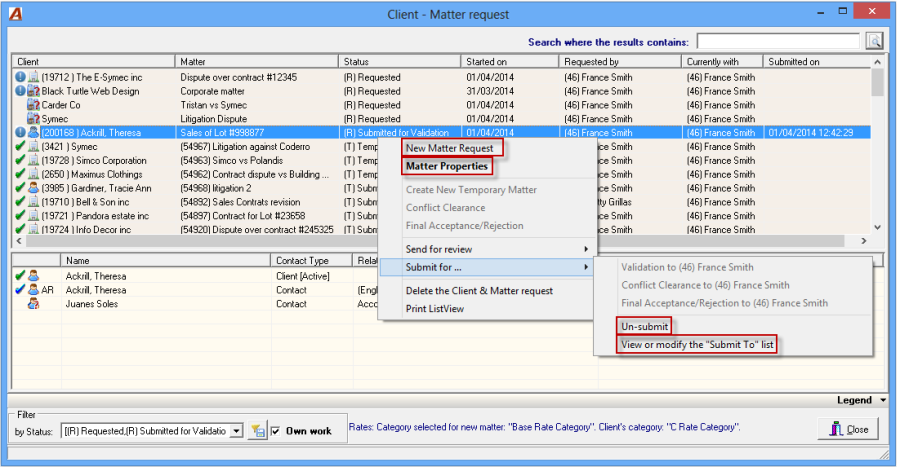
Task: Choose Matter Properties from context menu
Action: [x=447, y=166]
